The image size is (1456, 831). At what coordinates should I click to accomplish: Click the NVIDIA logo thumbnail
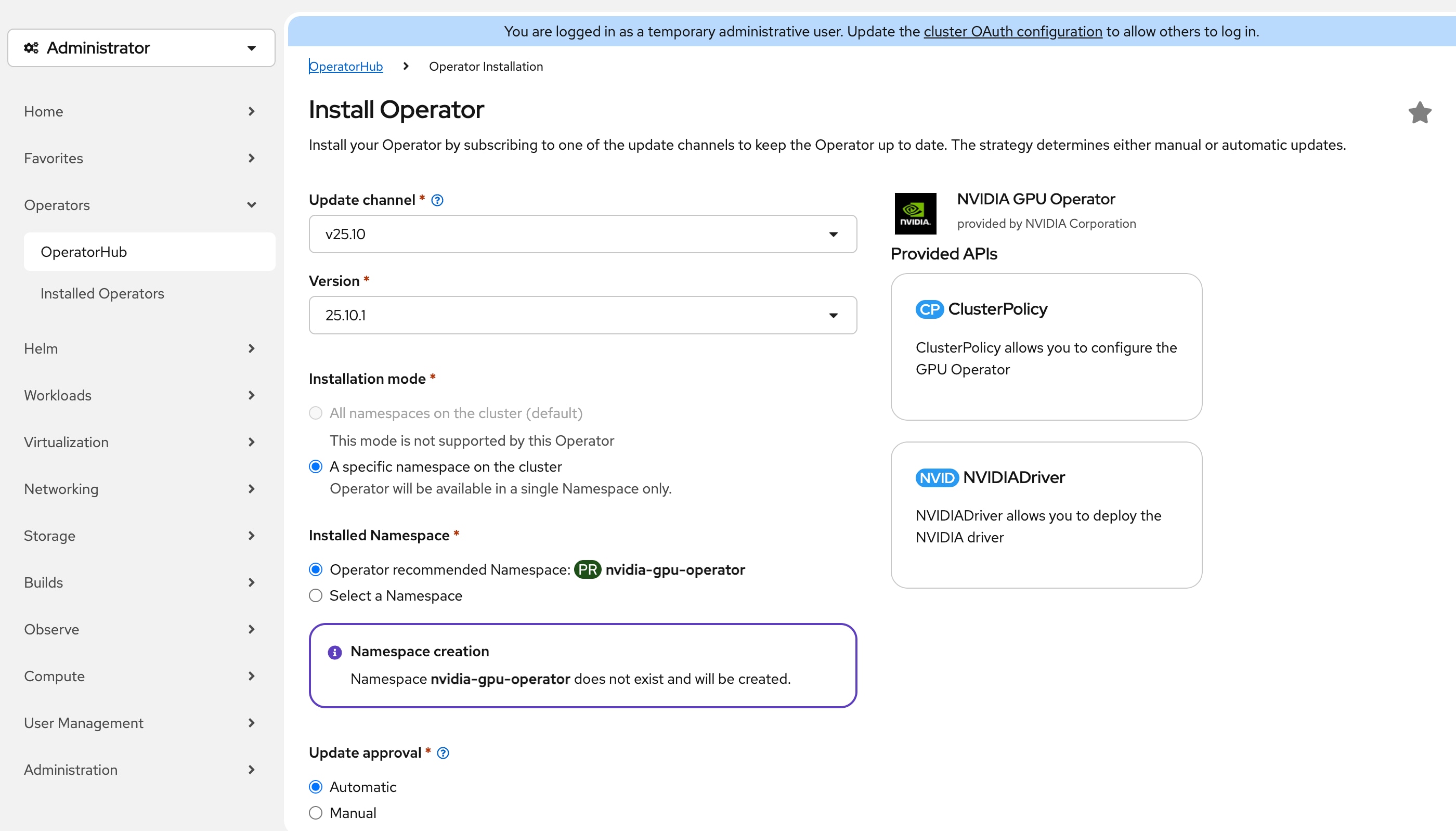915,213
